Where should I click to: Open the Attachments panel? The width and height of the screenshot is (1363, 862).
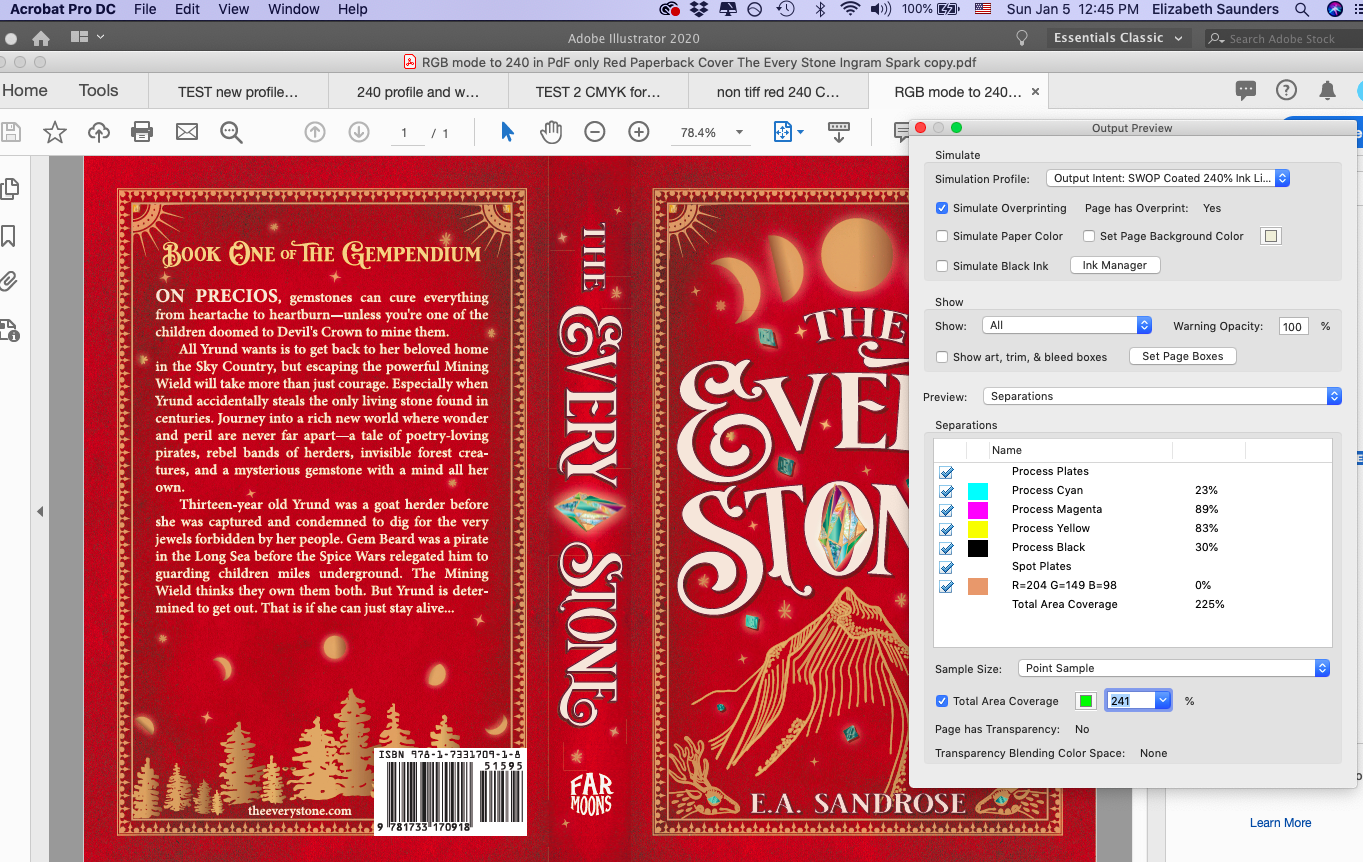[x=14, y=281]
